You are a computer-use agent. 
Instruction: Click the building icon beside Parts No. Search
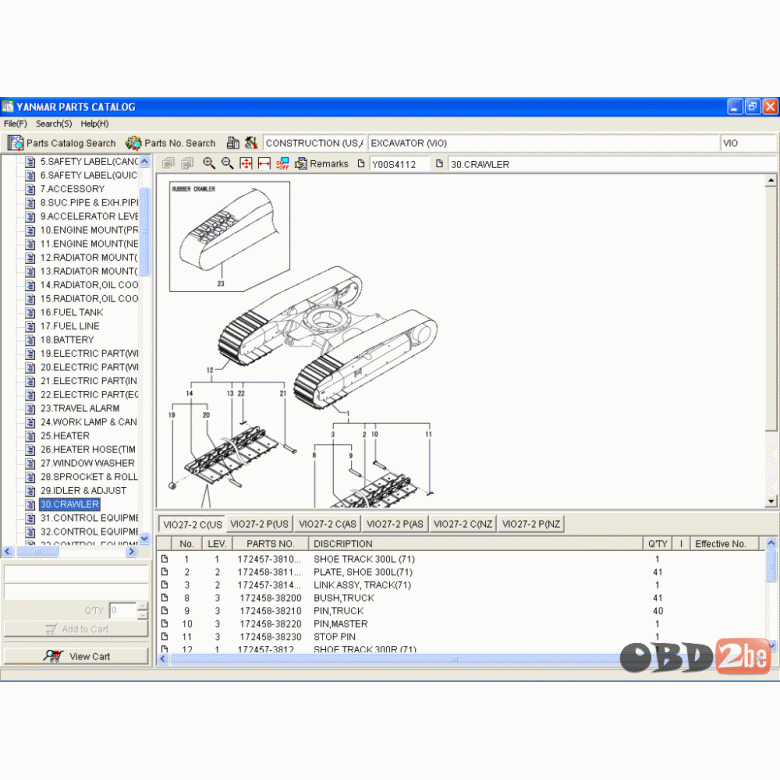coord(233,143)
